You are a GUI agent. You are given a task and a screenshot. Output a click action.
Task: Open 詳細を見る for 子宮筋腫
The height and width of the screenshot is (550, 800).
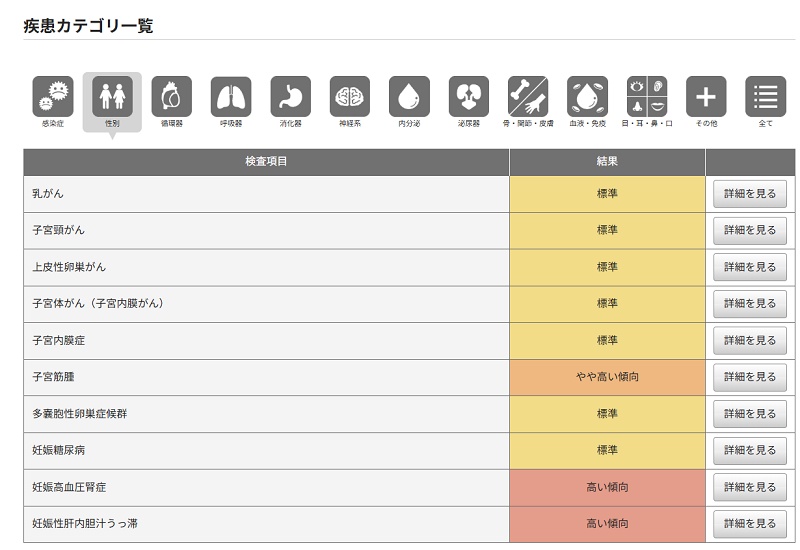[x=749, y=377]
